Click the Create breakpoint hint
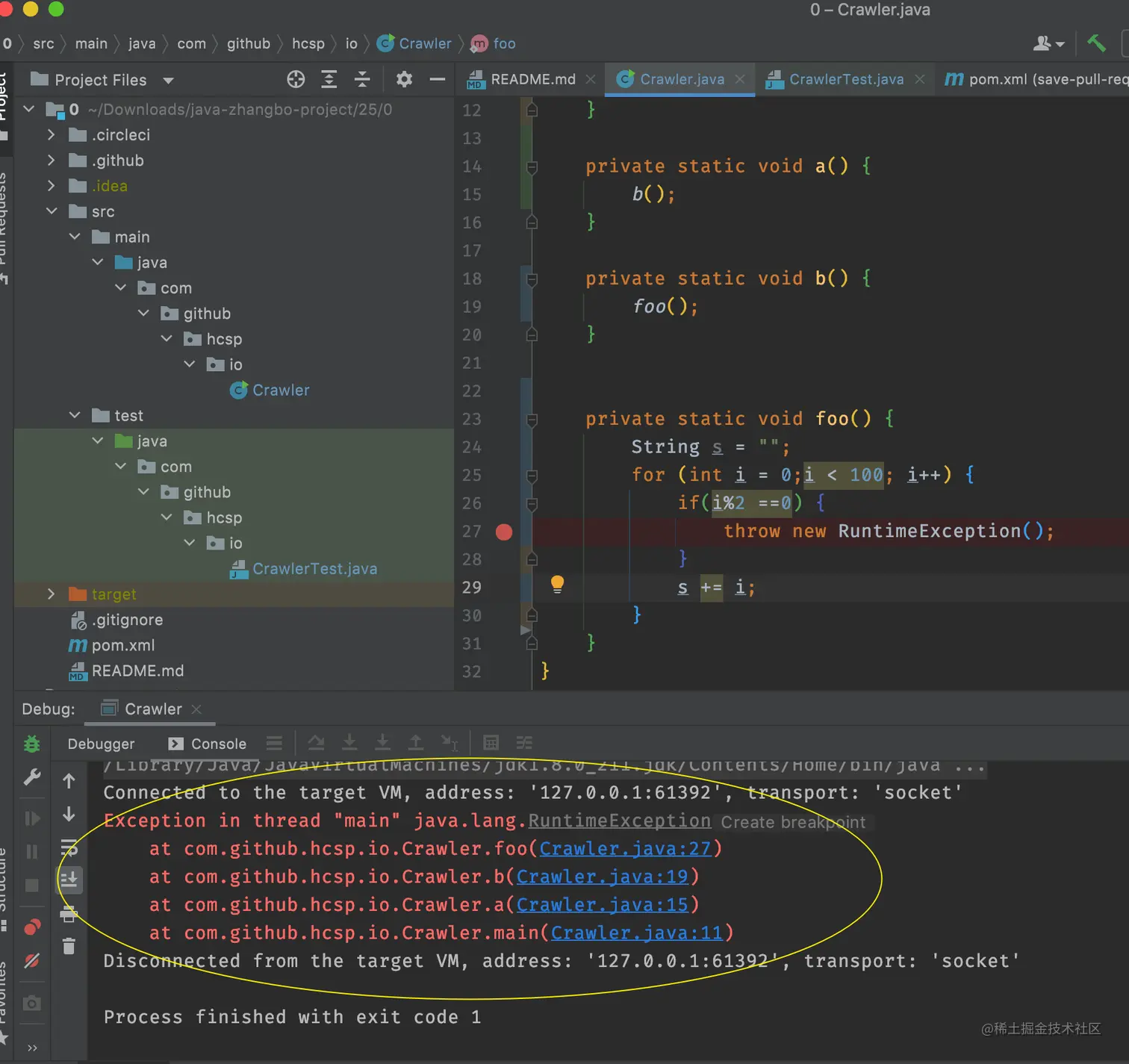Viewport: 1129px width, 1064px height. pyautogui.click(x=792, y=822)
